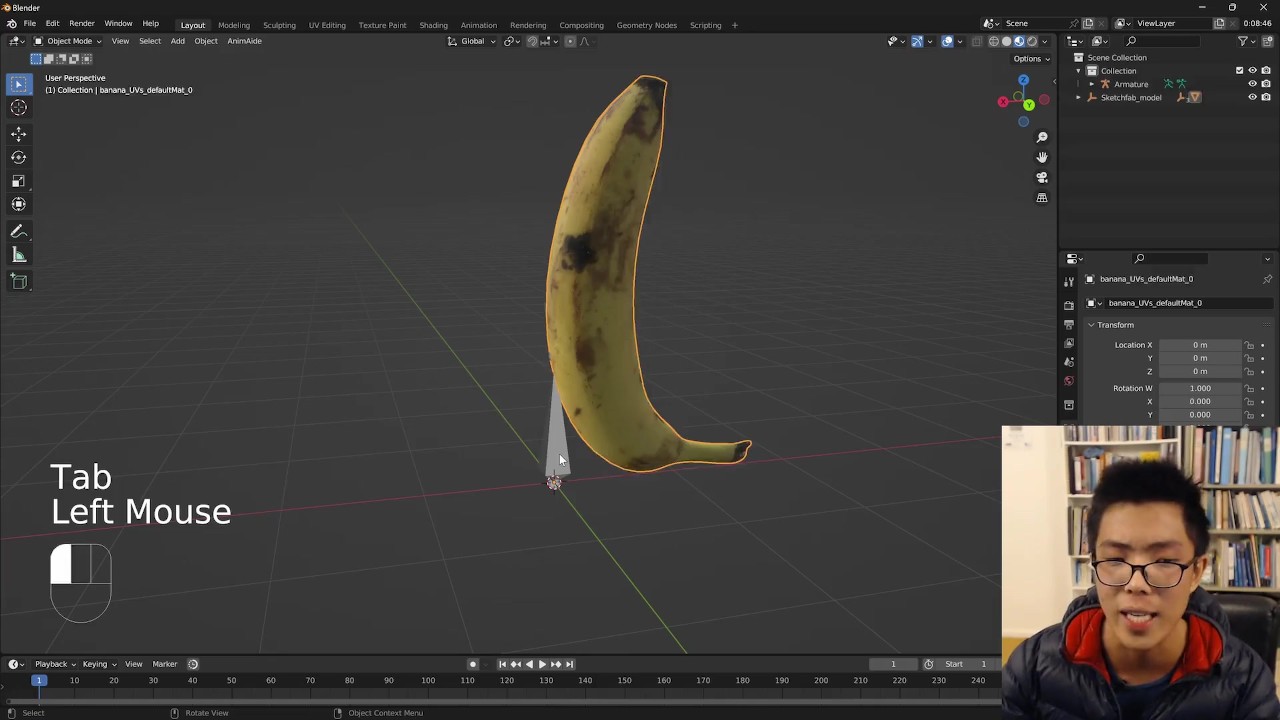
Task: Select the Add Cube tool
Action: 18,281
